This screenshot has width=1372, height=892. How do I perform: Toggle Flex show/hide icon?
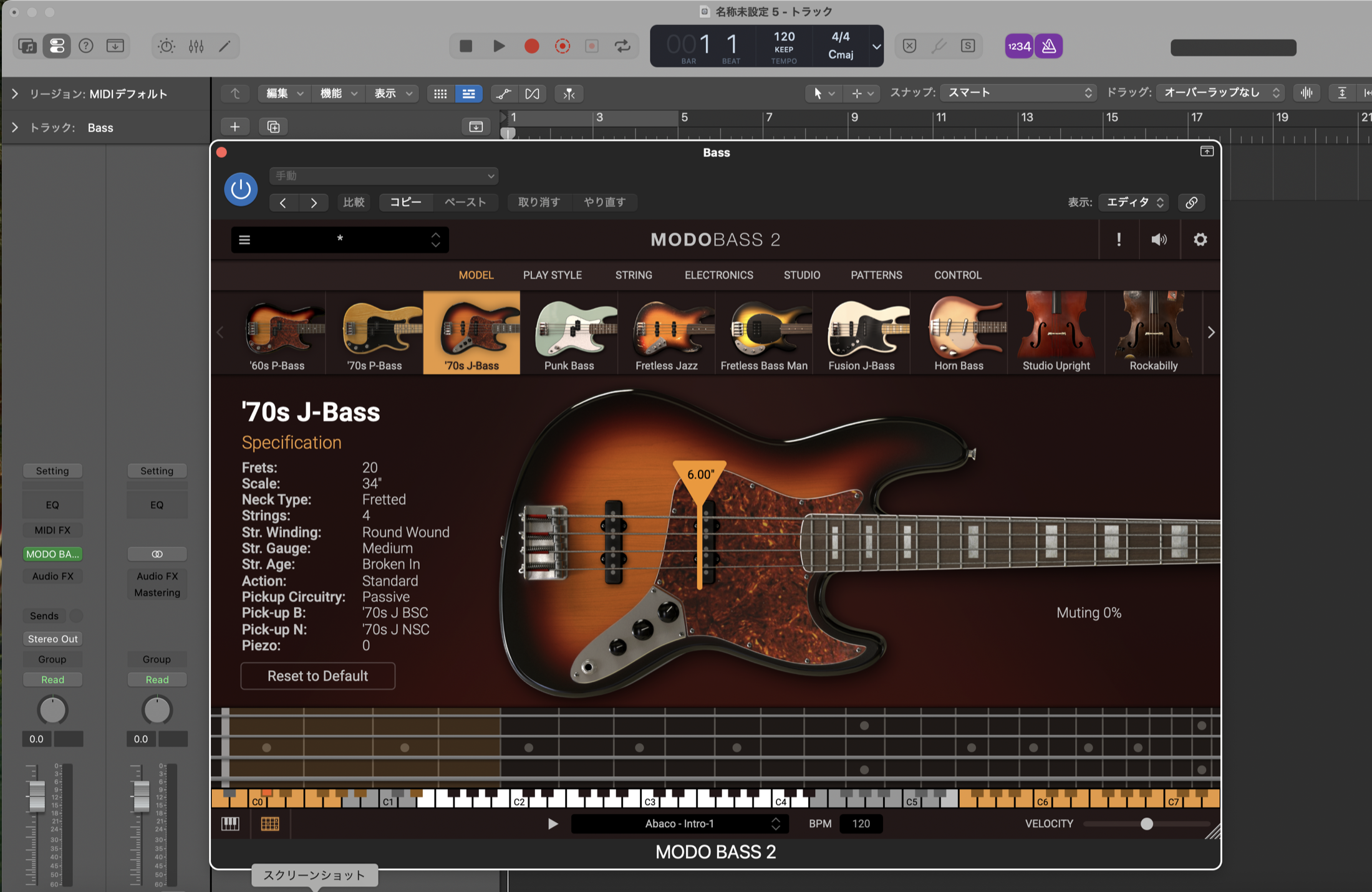[x=532, y=94]
